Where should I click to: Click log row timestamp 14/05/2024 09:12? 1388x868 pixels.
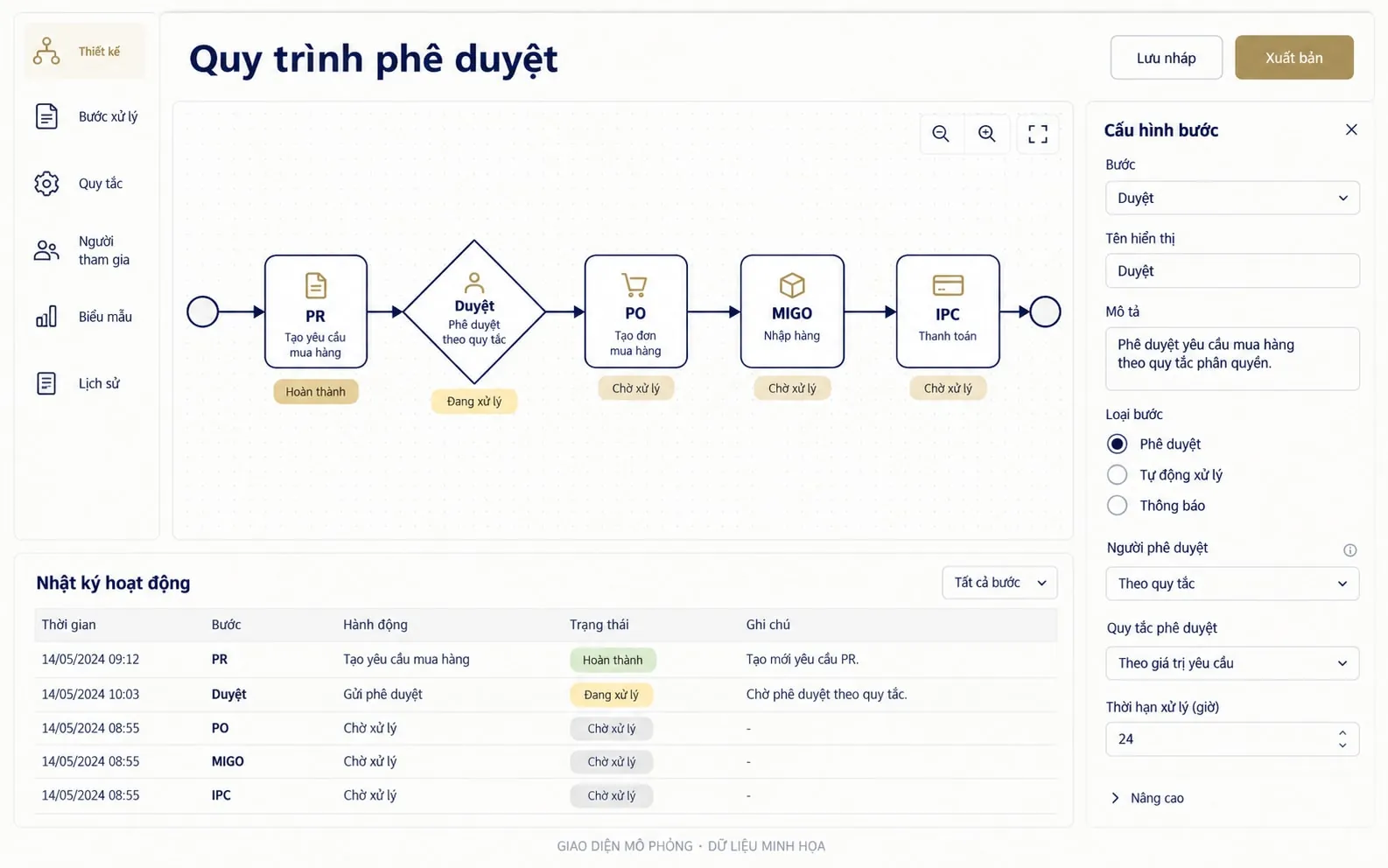pos(90,660)
